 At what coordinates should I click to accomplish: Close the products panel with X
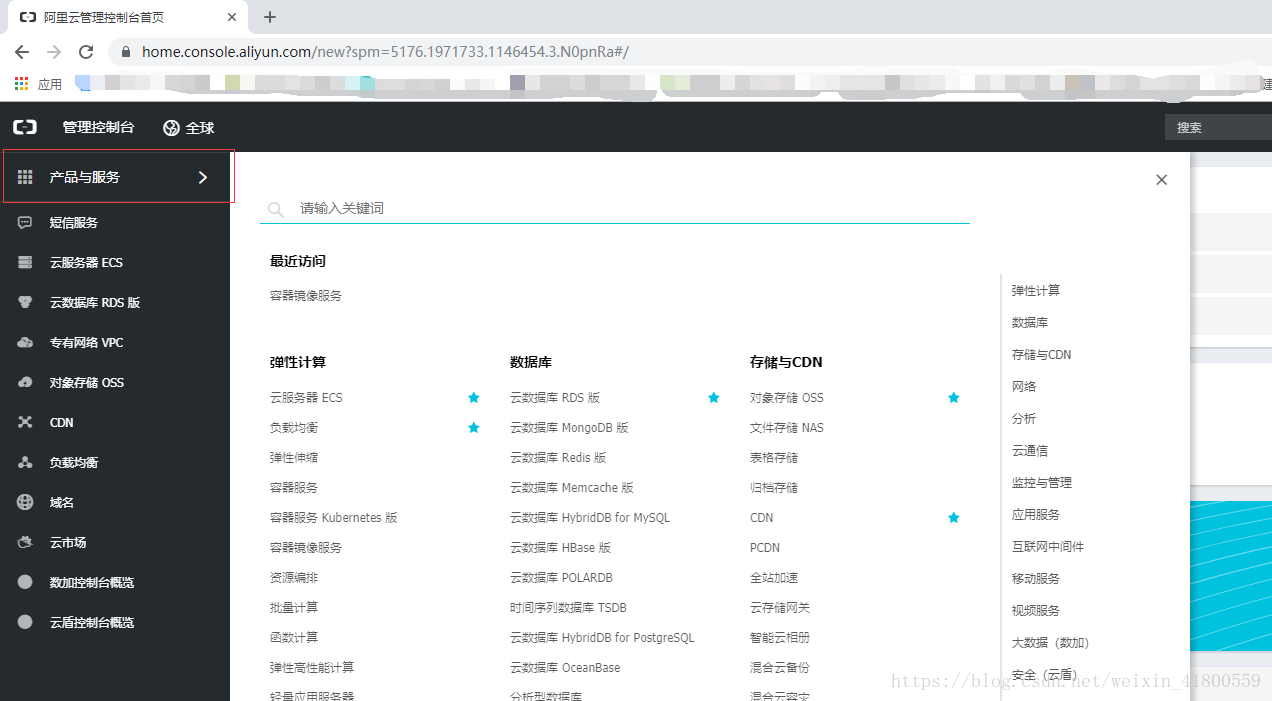(x=1161, y=180)
